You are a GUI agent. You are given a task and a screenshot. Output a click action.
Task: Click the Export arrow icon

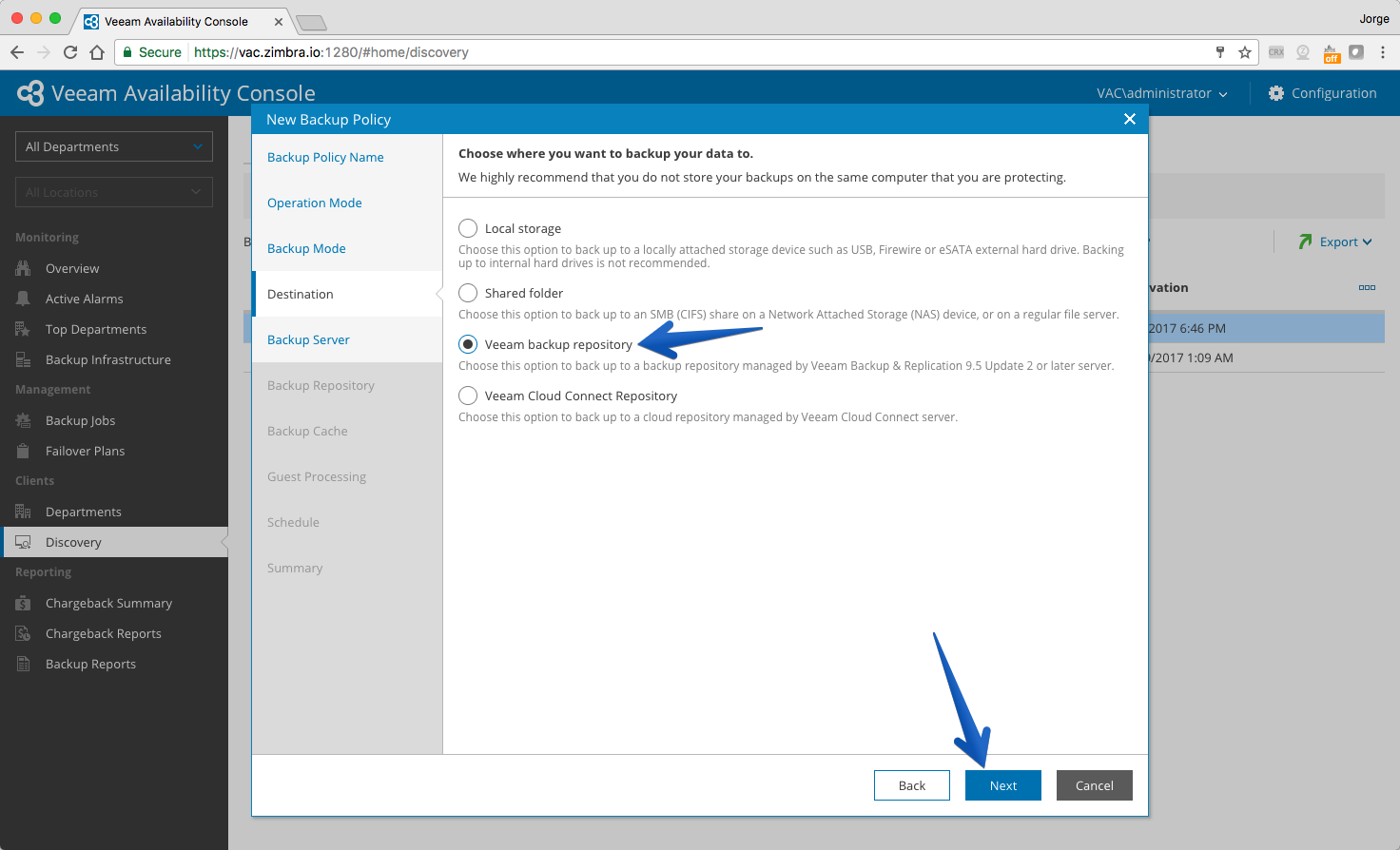coord(1305,241)
